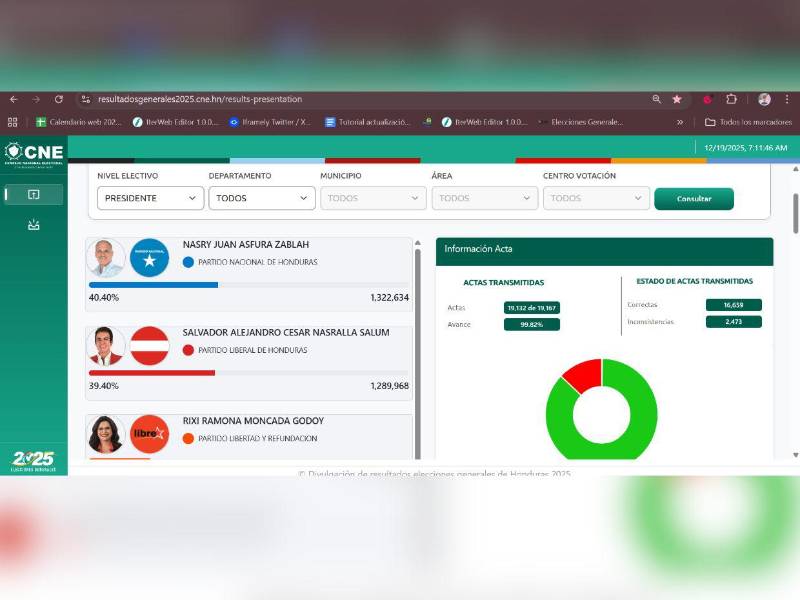Bookmark this page with the star icon
This screenshot has width=800, height=600.
tap(677, 100)
